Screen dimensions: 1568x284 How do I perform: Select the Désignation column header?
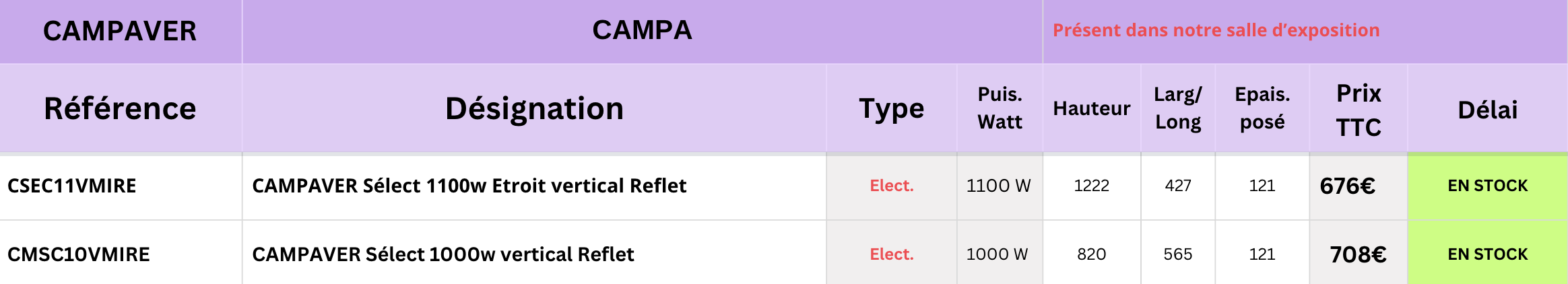click(534, 108)
